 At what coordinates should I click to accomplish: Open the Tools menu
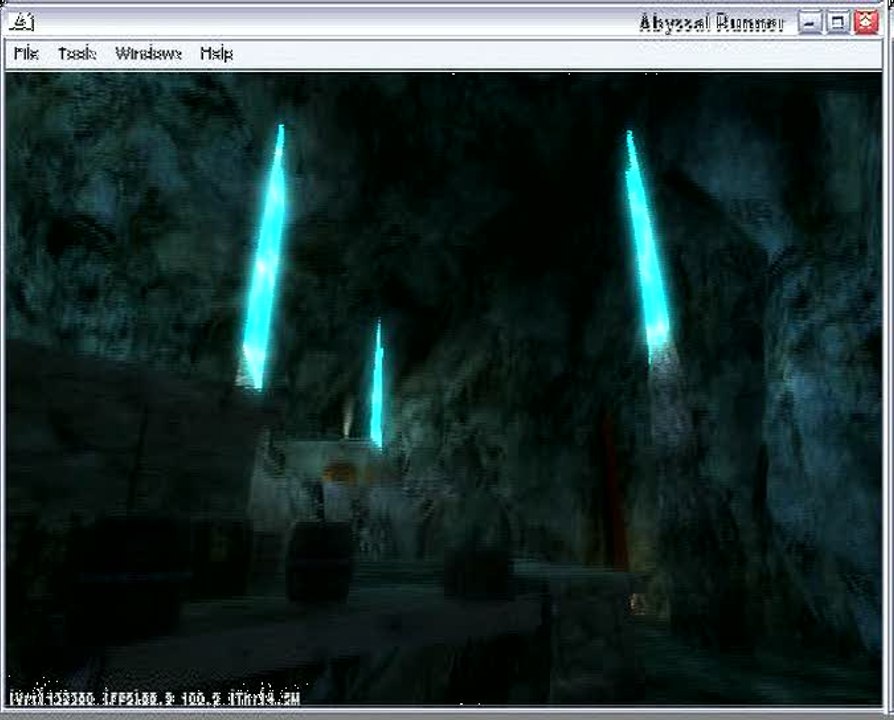click(x=77, y=54)
